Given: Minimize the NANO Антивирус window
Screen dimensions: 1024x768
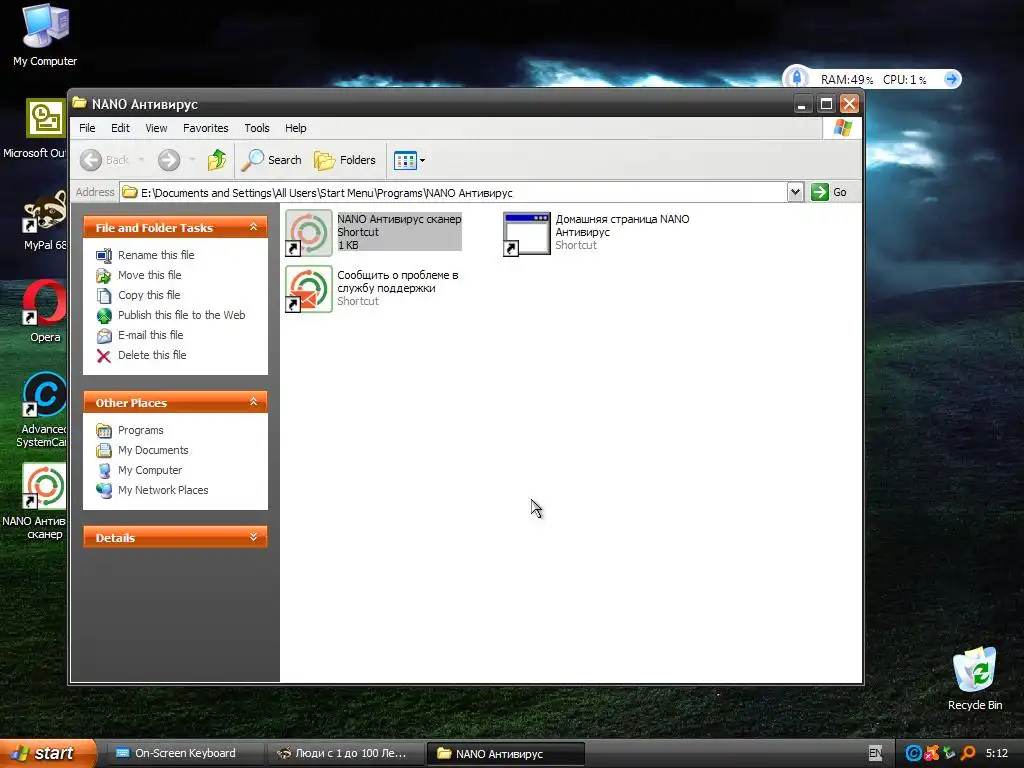Looking at the screenshot, I should (x=802, y=104).
